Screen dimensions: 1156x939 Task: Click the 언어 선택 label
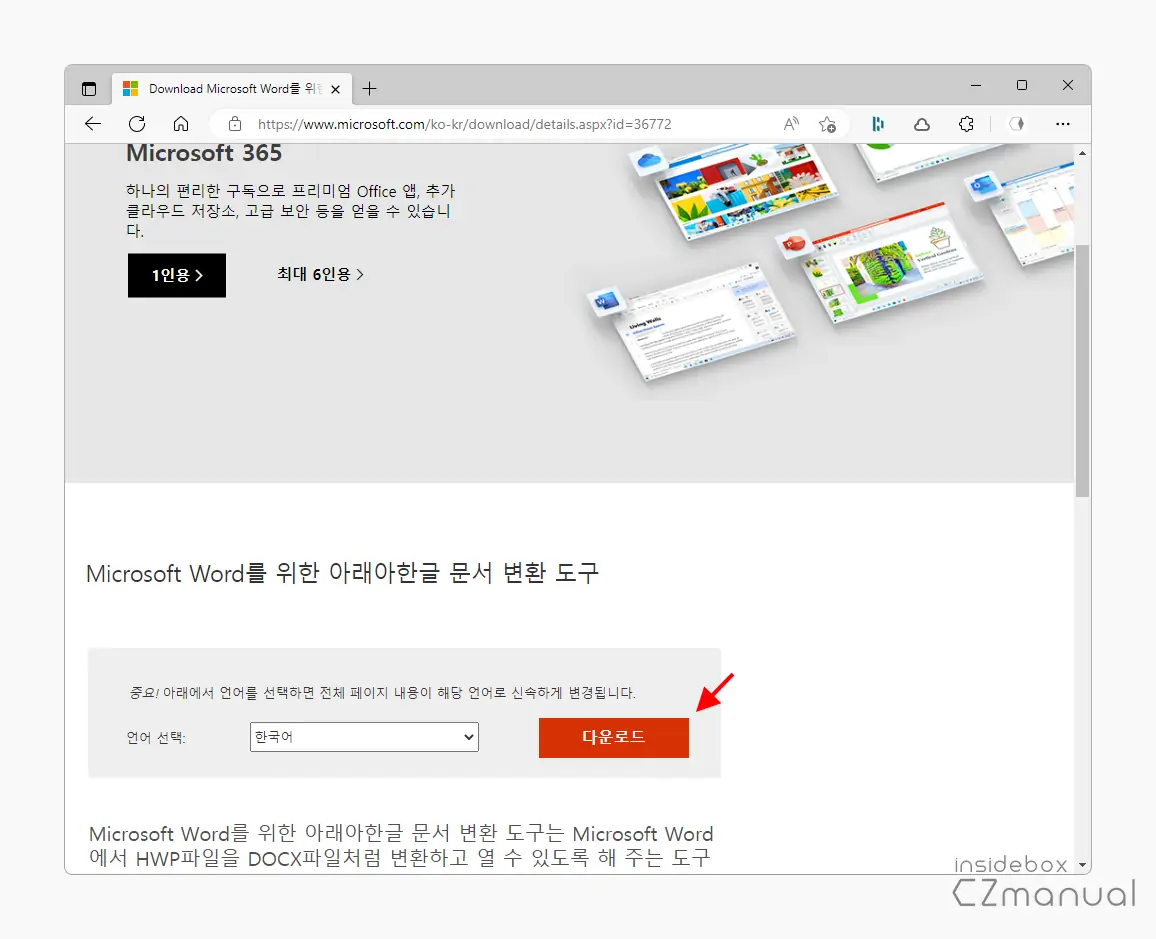156,738
